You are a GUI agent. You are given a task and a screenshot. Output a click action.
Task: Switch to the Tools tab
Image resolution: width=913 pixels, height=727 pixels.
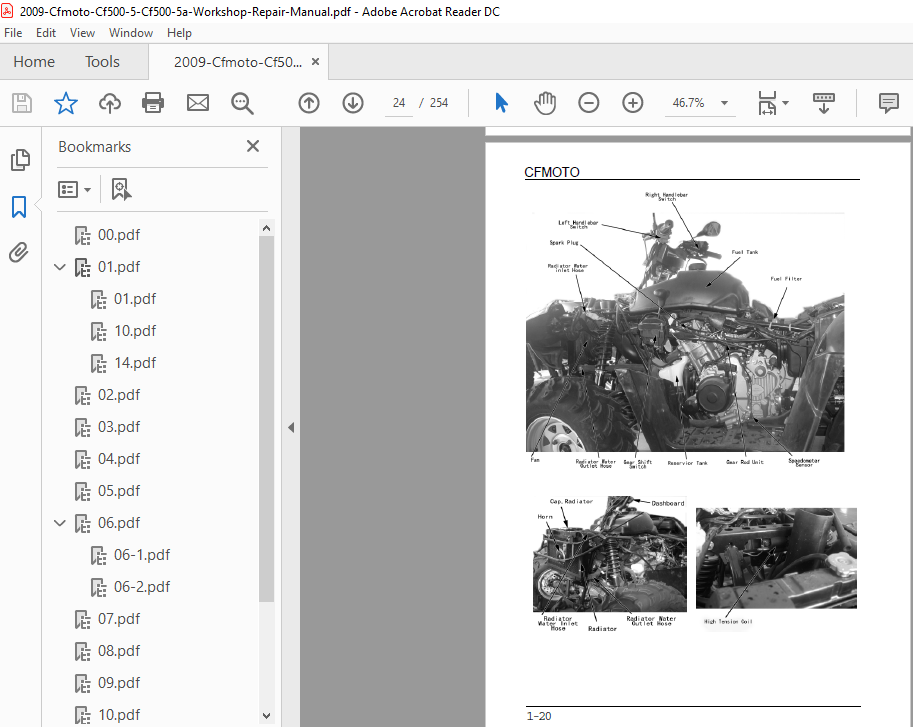tap(102, 62)
